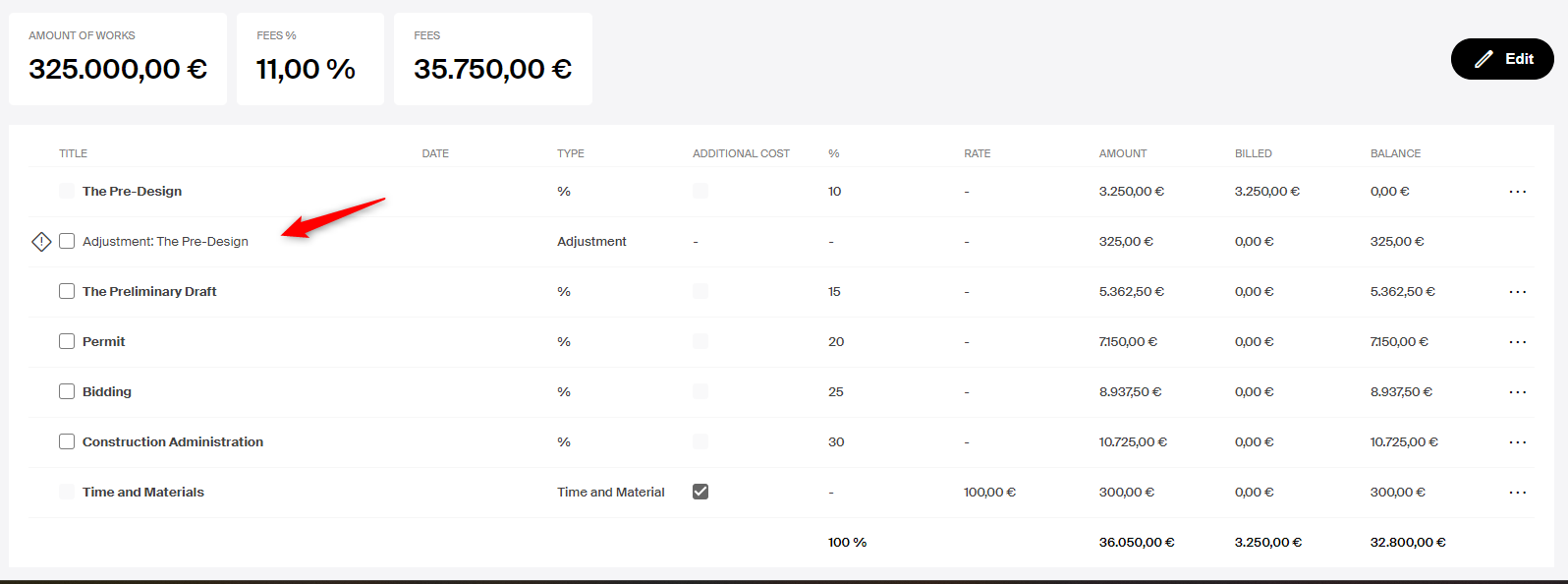Click the Amount of Works card
Screen dimensions: 1568x584
coord(118,59)
